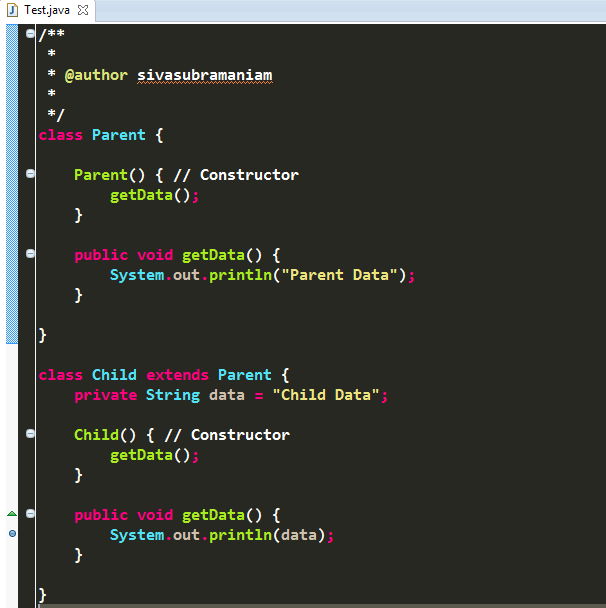Click the blue breakpoint marker in gutter
This screenshot has width=606, height=608.
12,534
